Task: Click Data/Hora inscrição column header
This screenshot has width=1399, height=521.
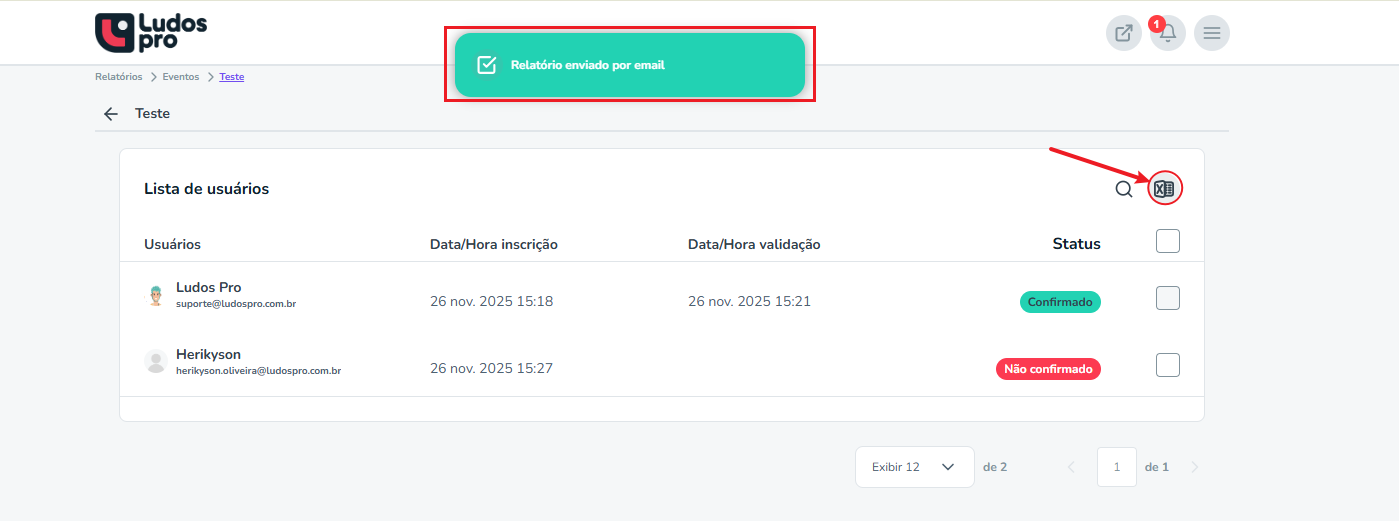Action: pos(494,244)
